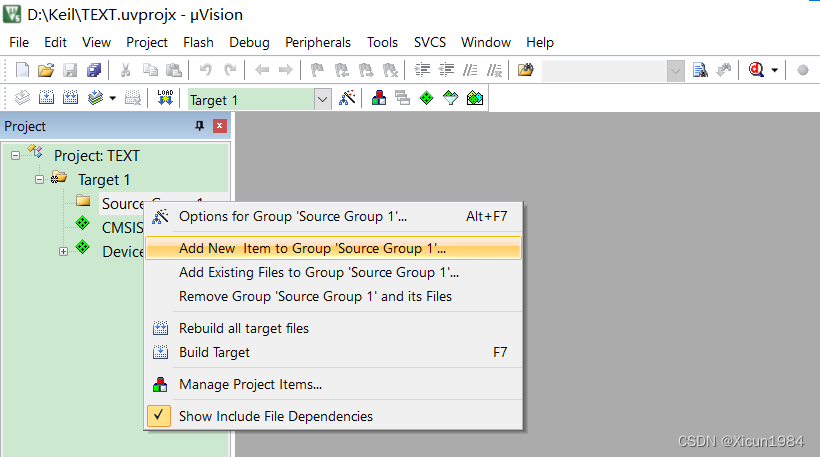Image resolution: width=820 pixels, height=457 pixels.
Task: Click the Indent selection icon
Action: point(422,70)
